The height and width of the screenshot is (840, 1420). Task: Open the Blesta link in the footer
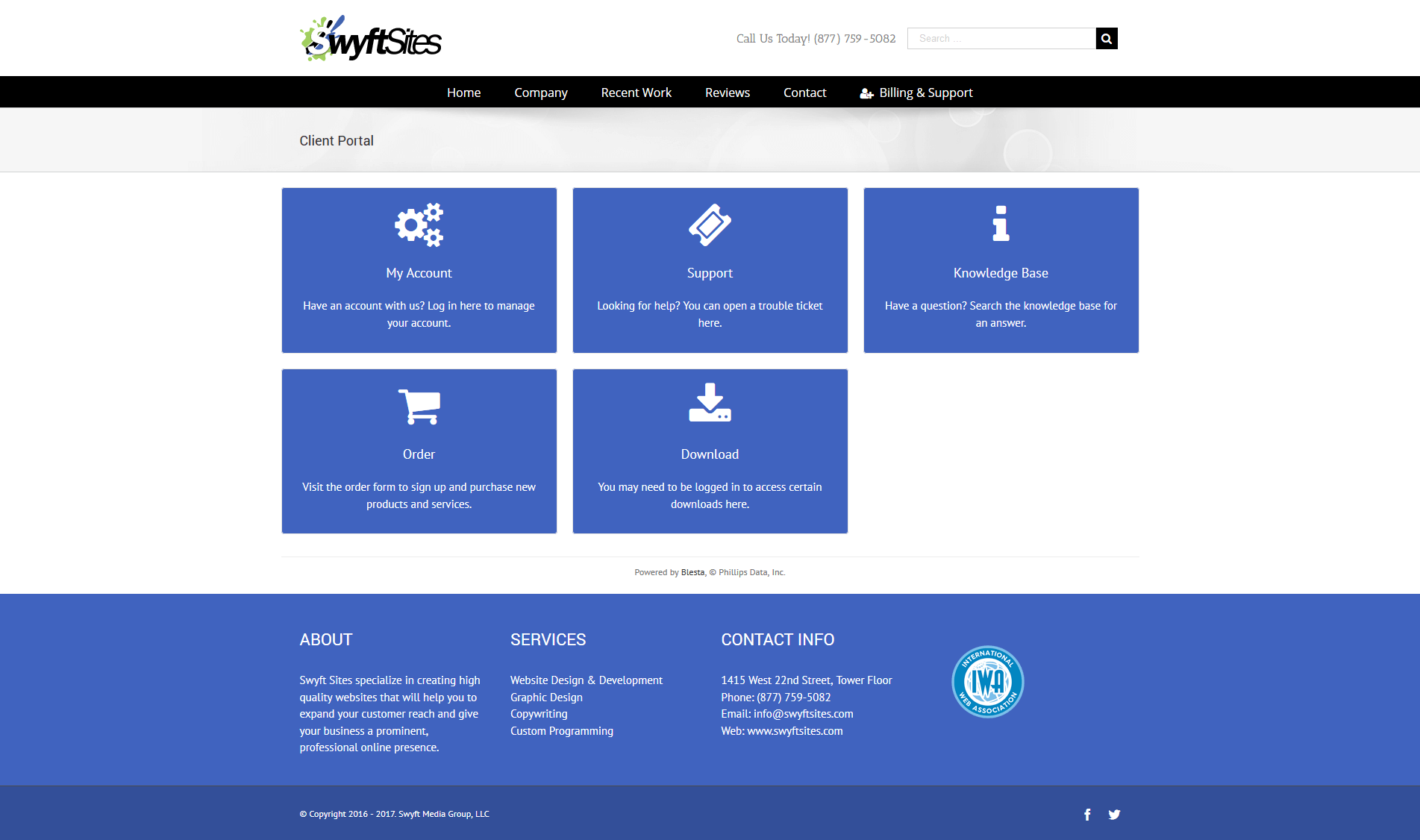(x=692, y=572)
